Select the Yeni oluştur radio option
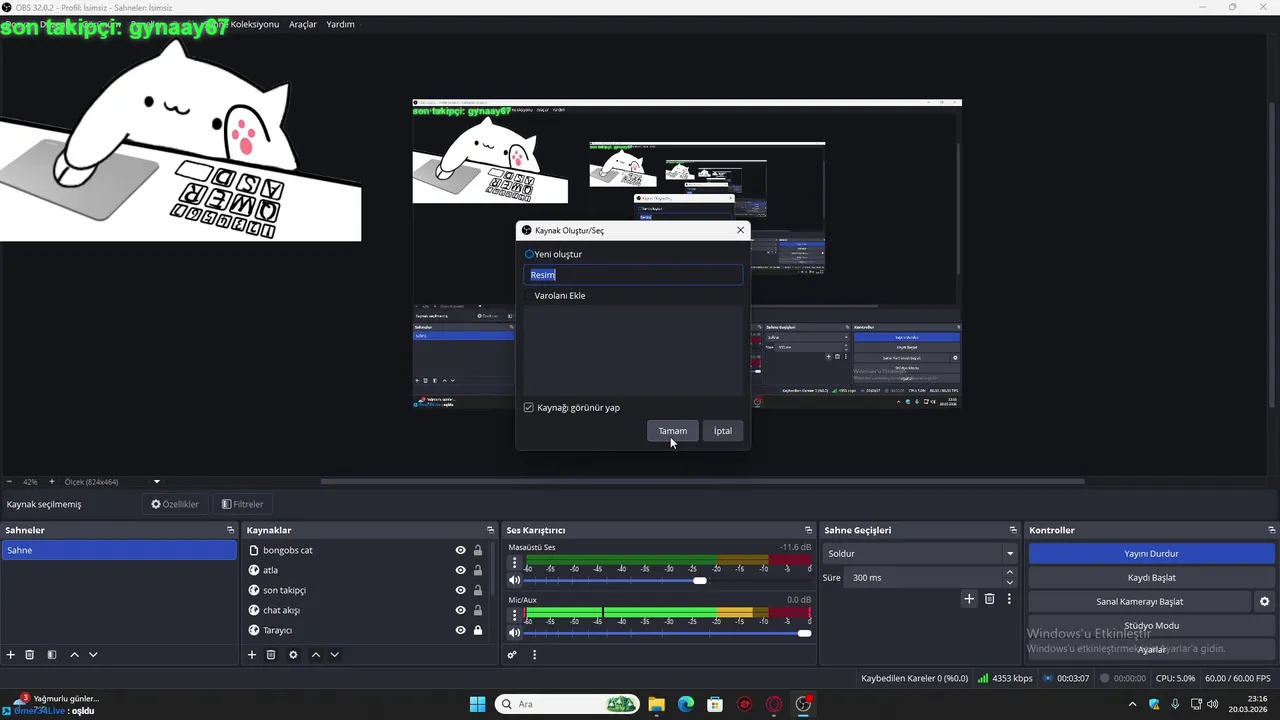Image resolution: width=1280 pixels, height=720 pixels. (x=529, y=254)
